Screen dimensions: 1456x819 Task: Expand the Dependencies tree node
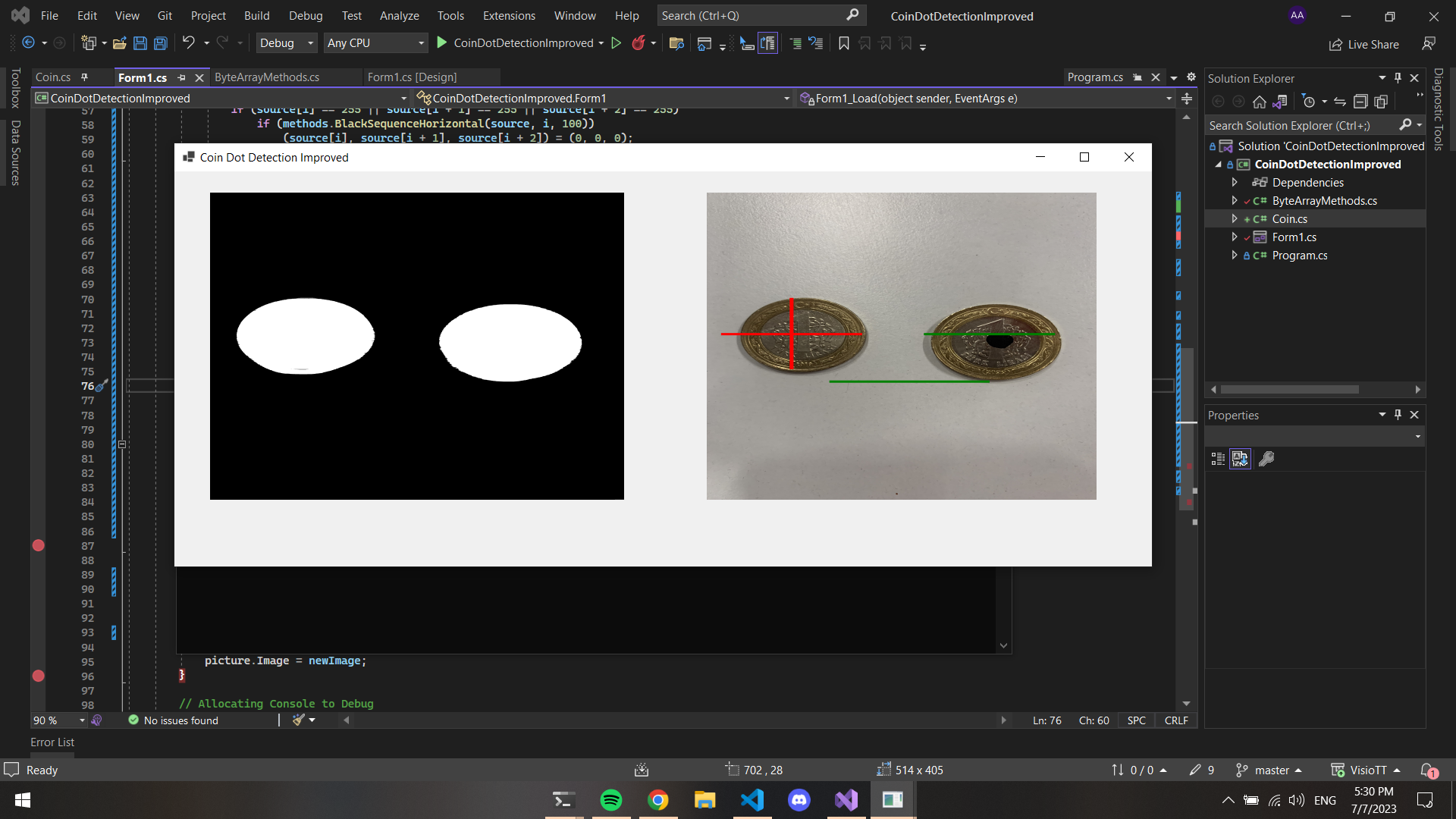pyautogui.click(x=1235, y=182)
